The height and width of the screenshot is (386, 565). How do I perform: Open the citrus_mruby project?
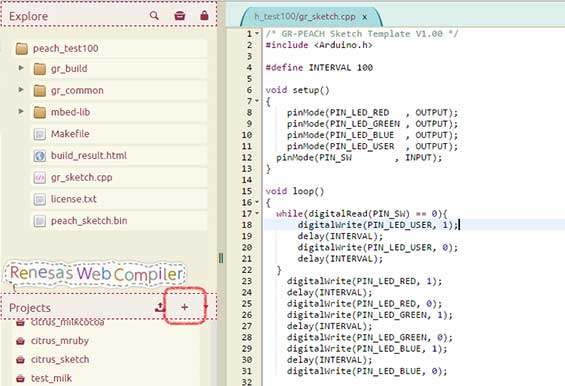tap(60, 341)
